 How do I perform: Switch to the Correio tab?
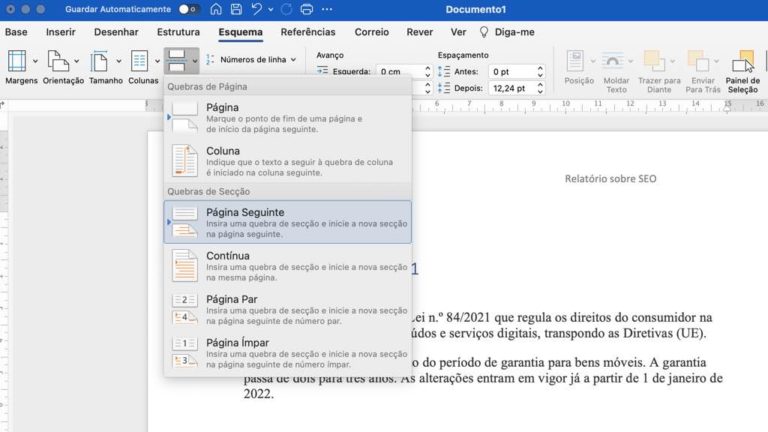pyautogui.click(x=372, y=32)
